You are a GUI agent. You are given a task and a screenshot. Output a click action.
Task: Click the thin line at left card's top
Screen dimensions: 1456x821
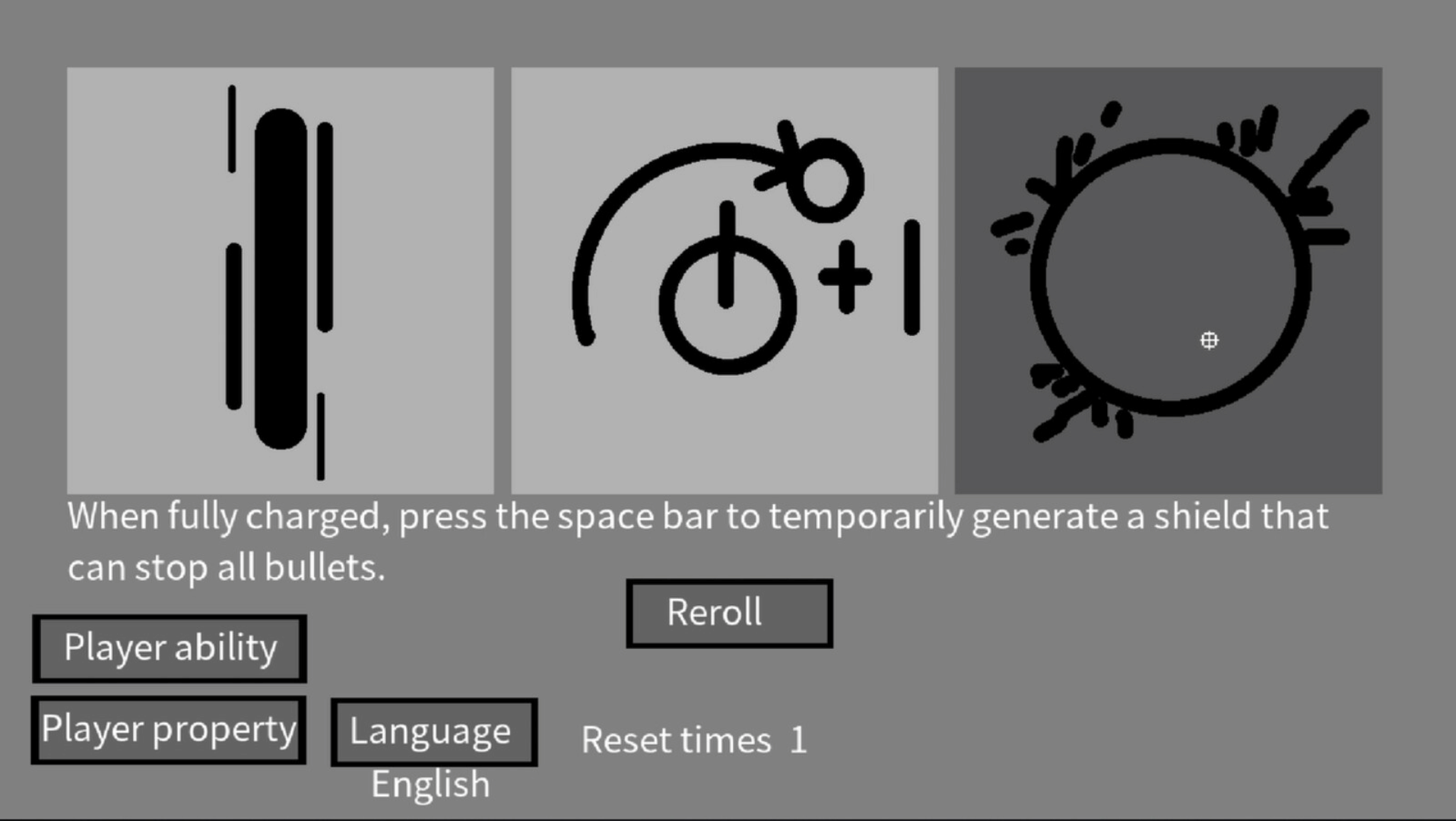click(x=232, y=129)
